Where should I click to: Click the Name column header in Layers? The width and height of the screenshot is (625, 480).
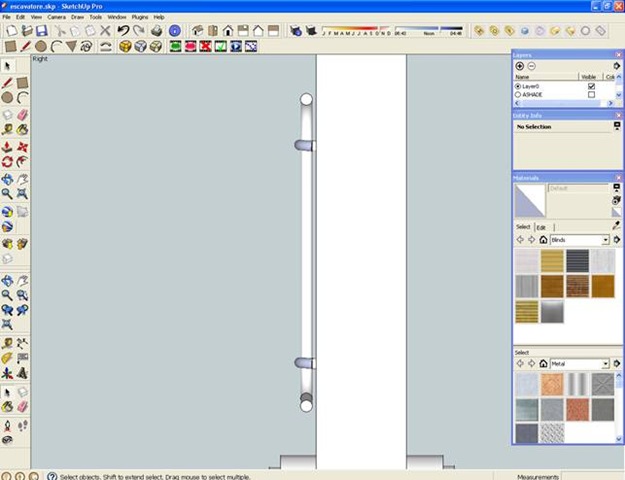click(x=522, y=76)
